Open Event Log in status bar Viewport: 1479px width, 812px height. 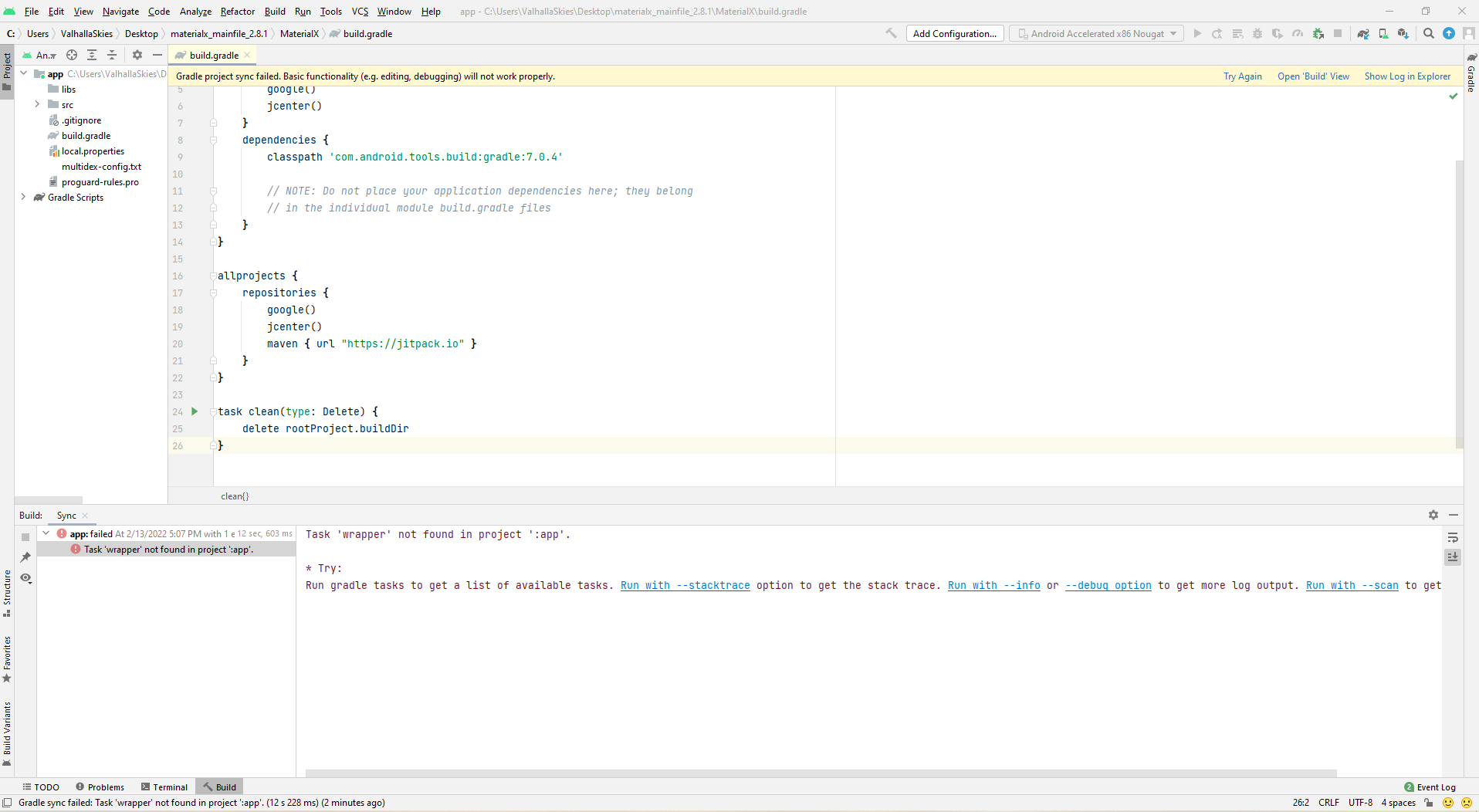click(1430, 787)
